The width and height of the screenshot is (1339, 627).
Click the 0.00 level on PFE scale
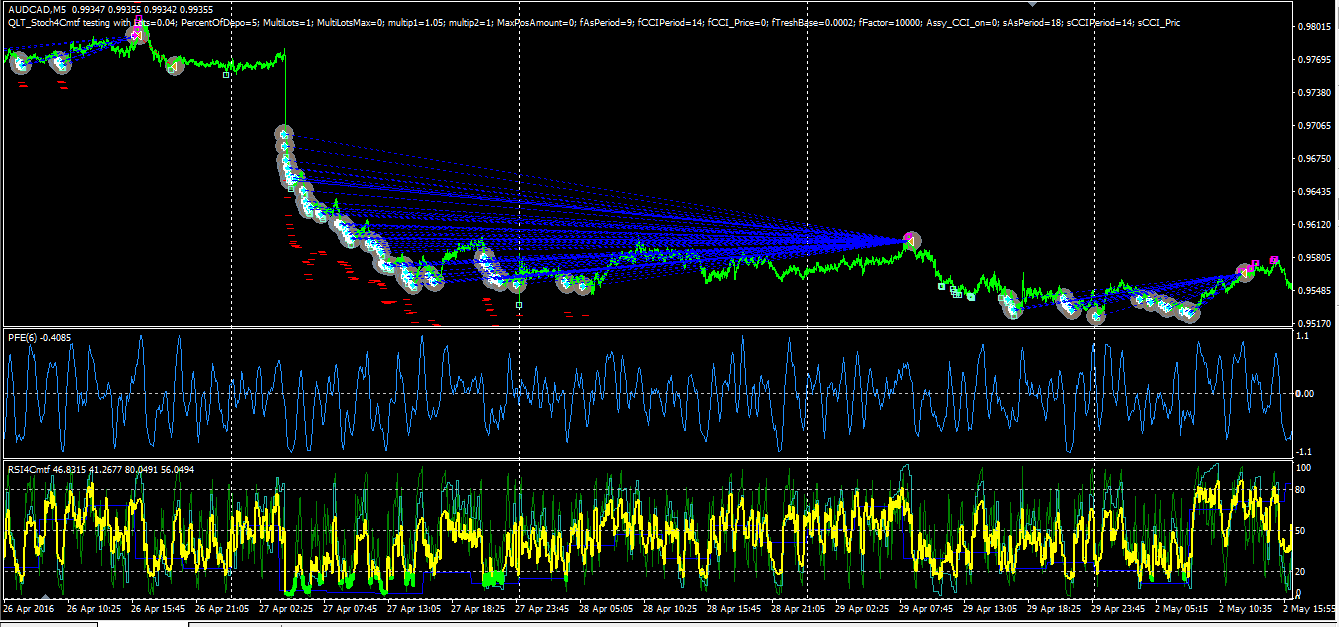(x=1304, y=394)
